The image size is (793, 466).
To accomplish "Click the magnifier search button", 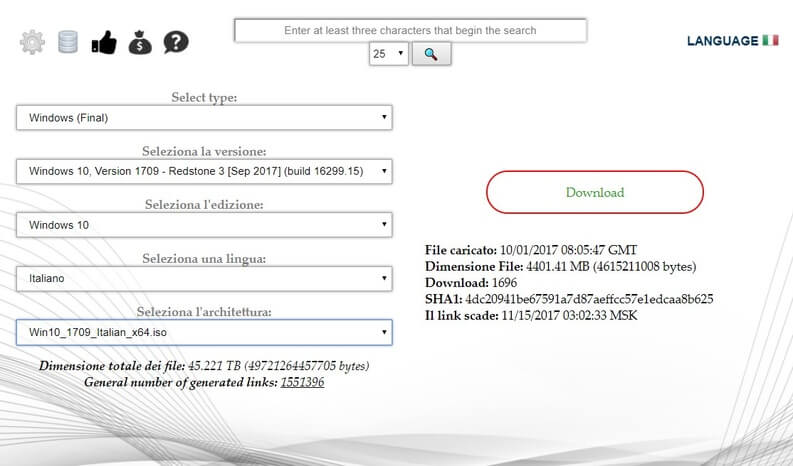I will [431, 54].
